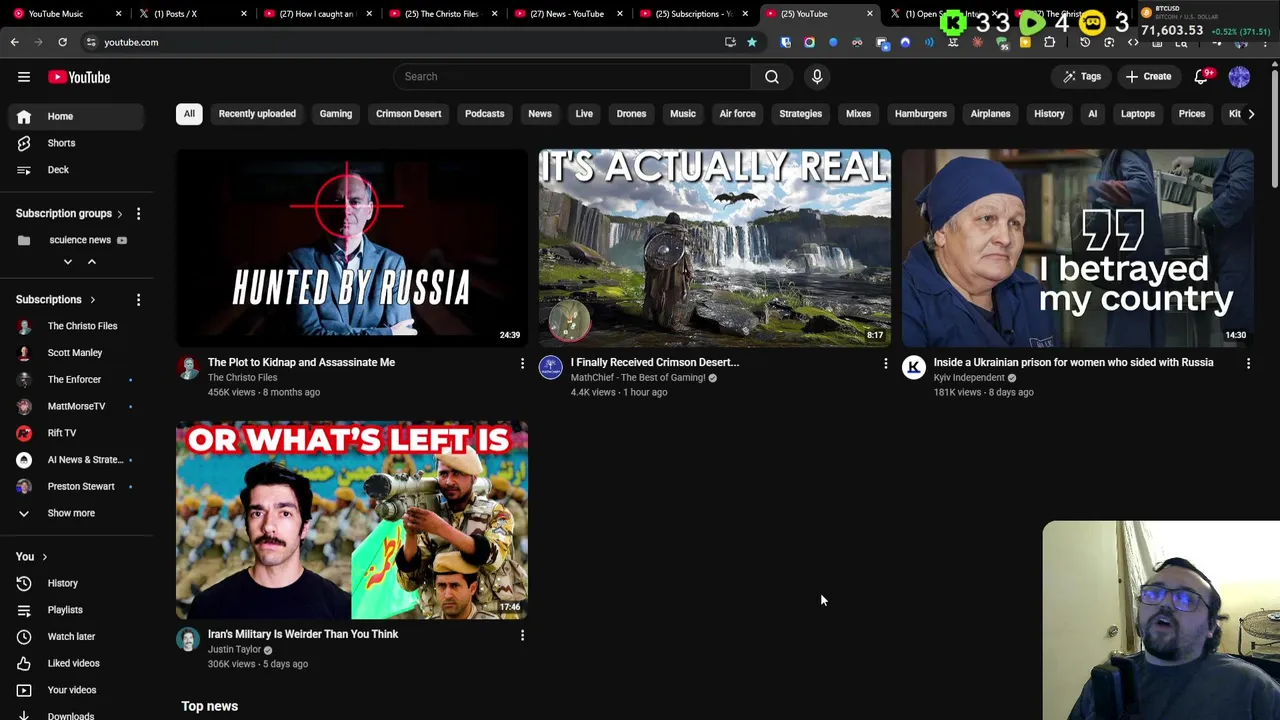Open Watch later in sidebar

[x=77, y=636]
